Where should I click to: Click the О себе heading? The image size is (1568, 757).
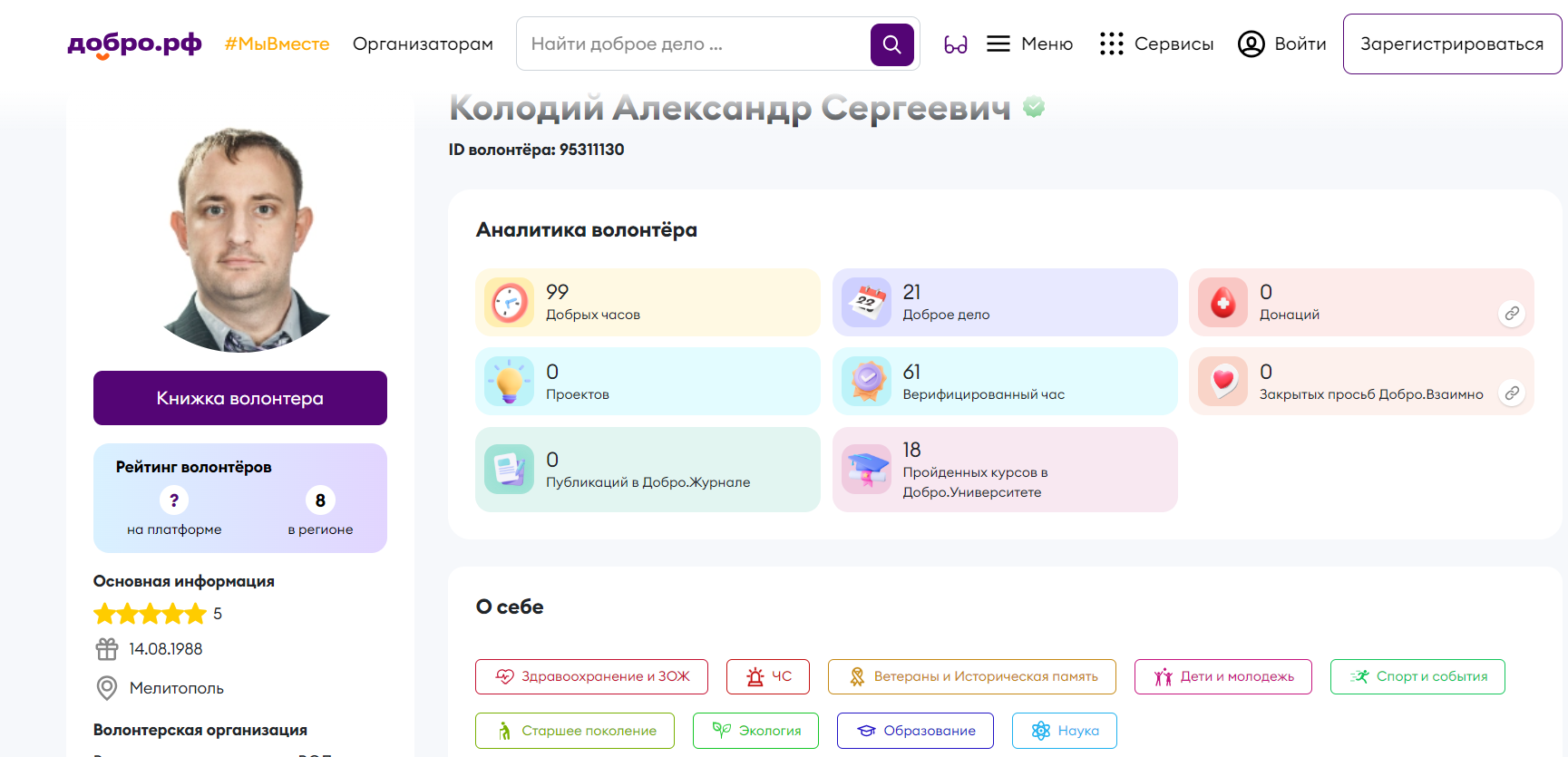(510, 607)
